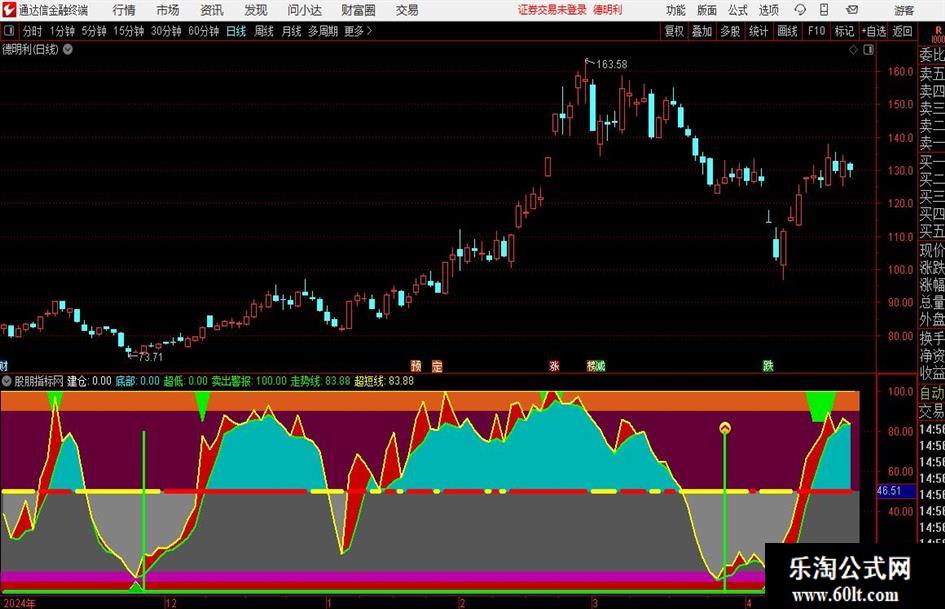Image resolution: width=945 pixels, height=609 pixels.
Task: Click the R 1000 icon in sidebar
Action: pos(938,35)
